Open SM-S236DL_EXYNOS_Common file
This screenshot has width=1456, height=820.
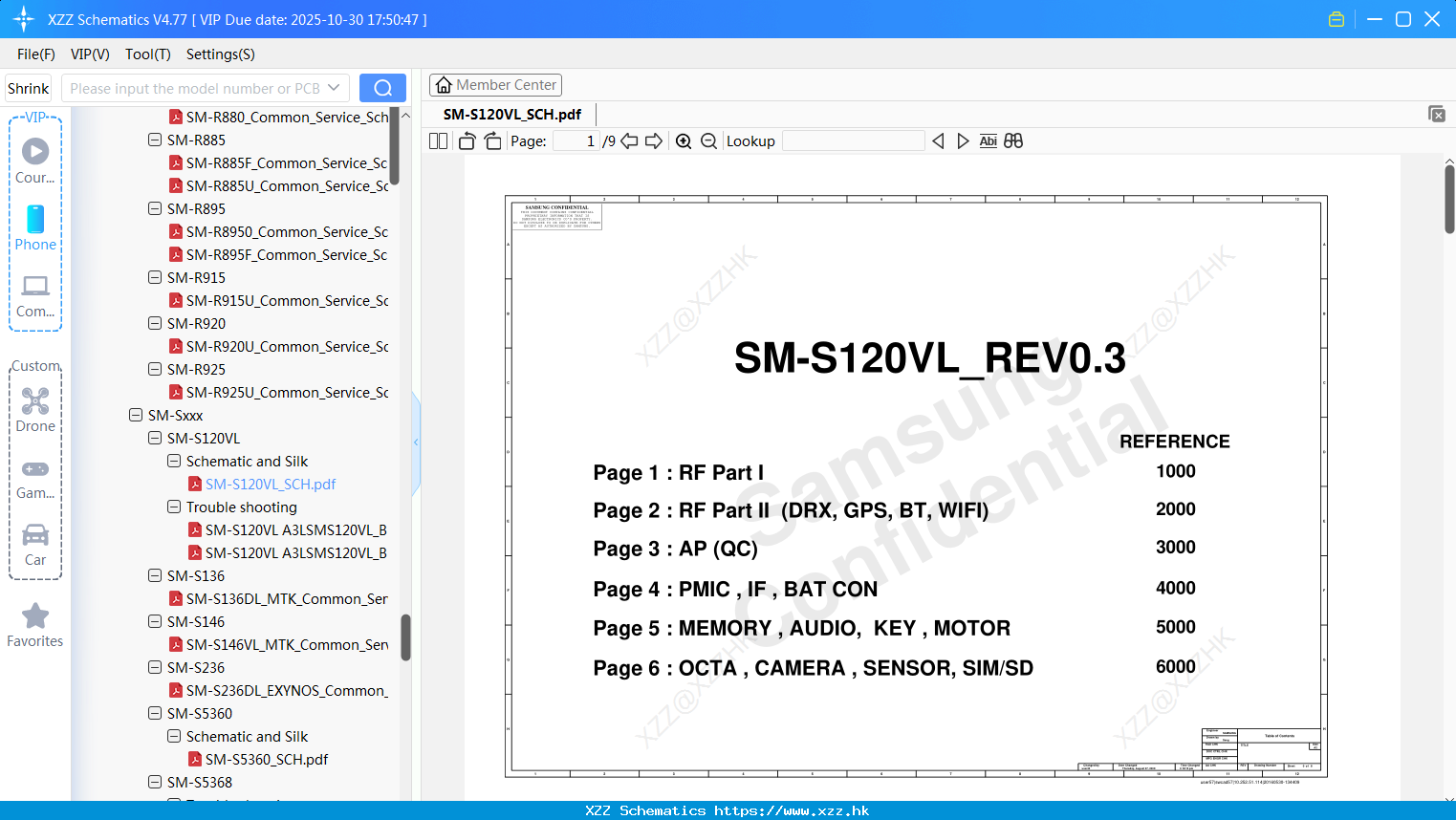click(287, 690)
